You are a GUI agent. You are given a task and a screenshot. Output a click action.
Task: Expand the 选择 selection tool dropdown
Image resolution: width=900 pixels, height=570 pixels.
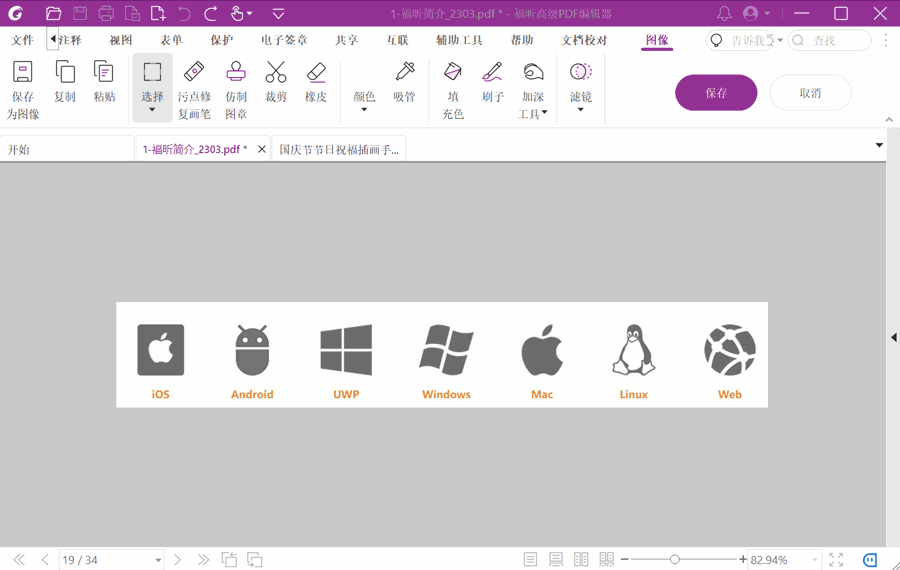point(152,109)
